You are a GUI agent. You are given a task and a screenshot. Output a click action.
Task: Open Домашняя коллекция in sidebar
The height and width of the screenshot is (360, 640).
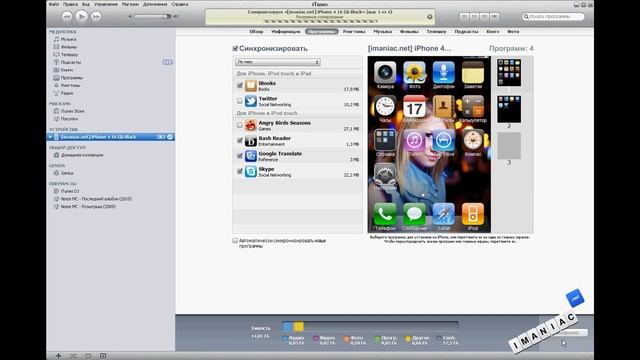82,155
